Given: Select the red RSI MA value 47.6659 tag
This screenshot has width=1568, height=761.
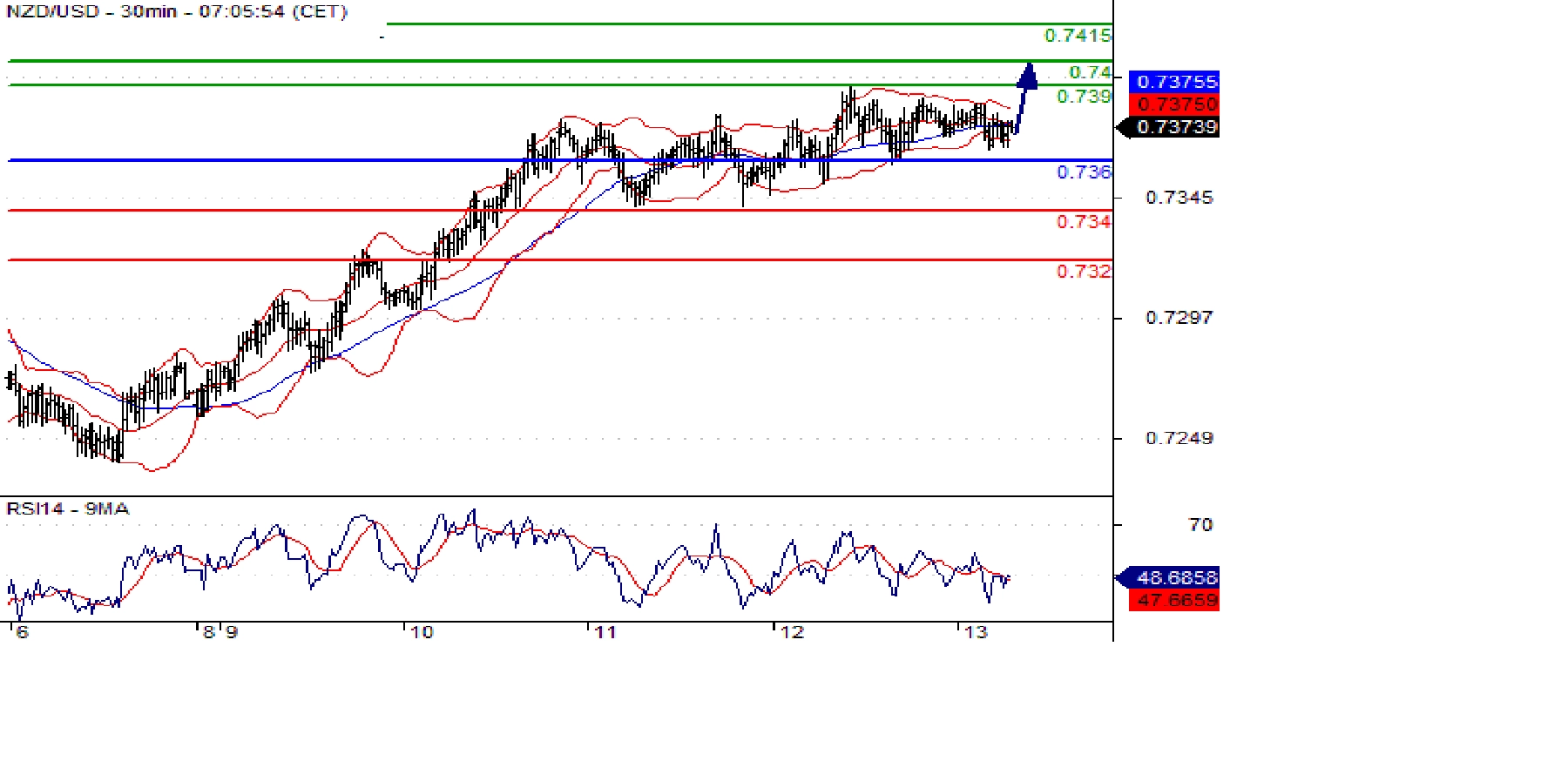Looking at the screenshot, I should pos(1173,600).
